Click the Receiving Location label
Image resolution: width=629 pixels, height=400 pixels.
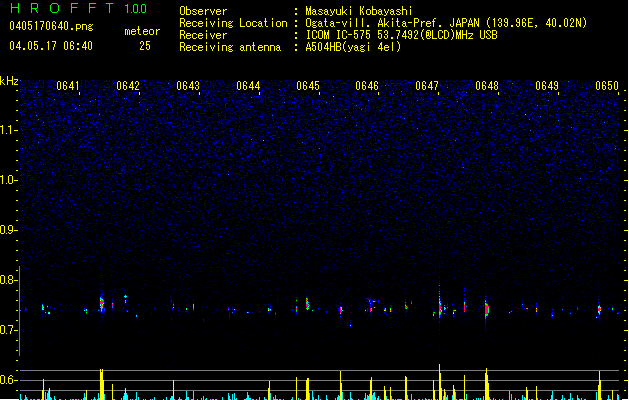point(233,23)
